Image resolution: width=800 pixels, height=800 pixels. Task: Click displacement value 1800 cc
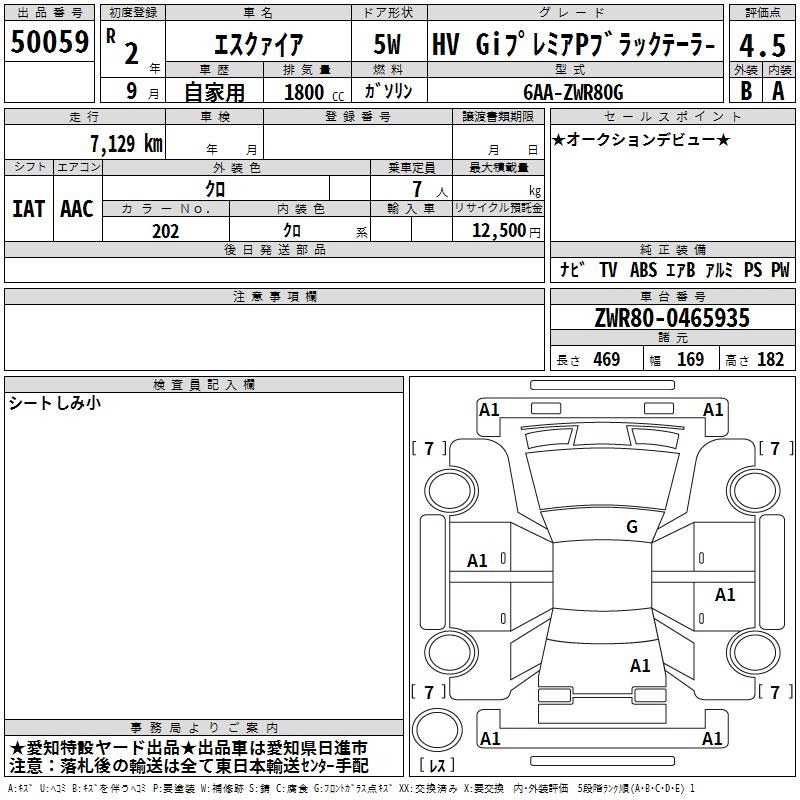coord(314,93)
